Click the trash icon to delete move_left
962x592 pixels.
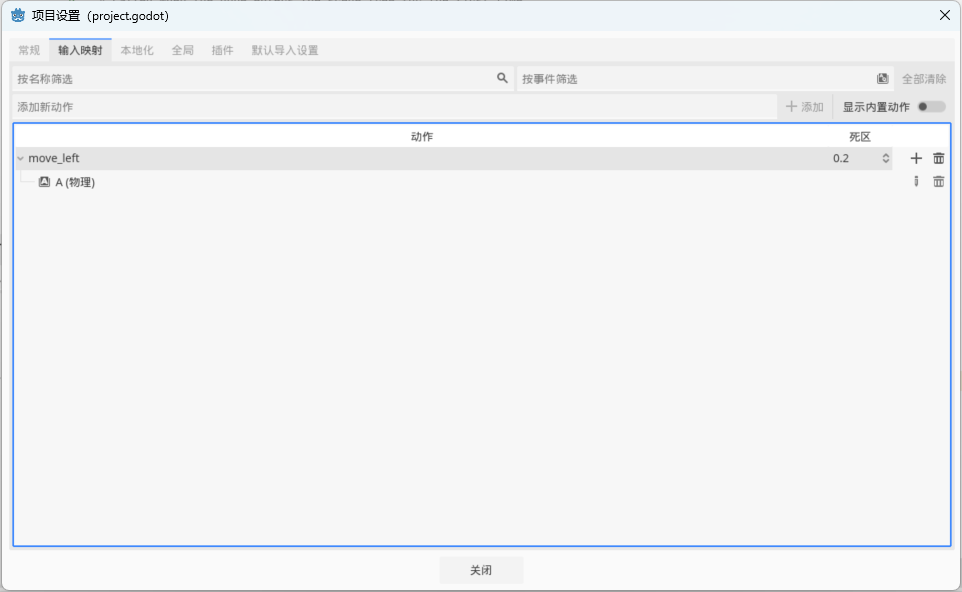coord(938,157)
